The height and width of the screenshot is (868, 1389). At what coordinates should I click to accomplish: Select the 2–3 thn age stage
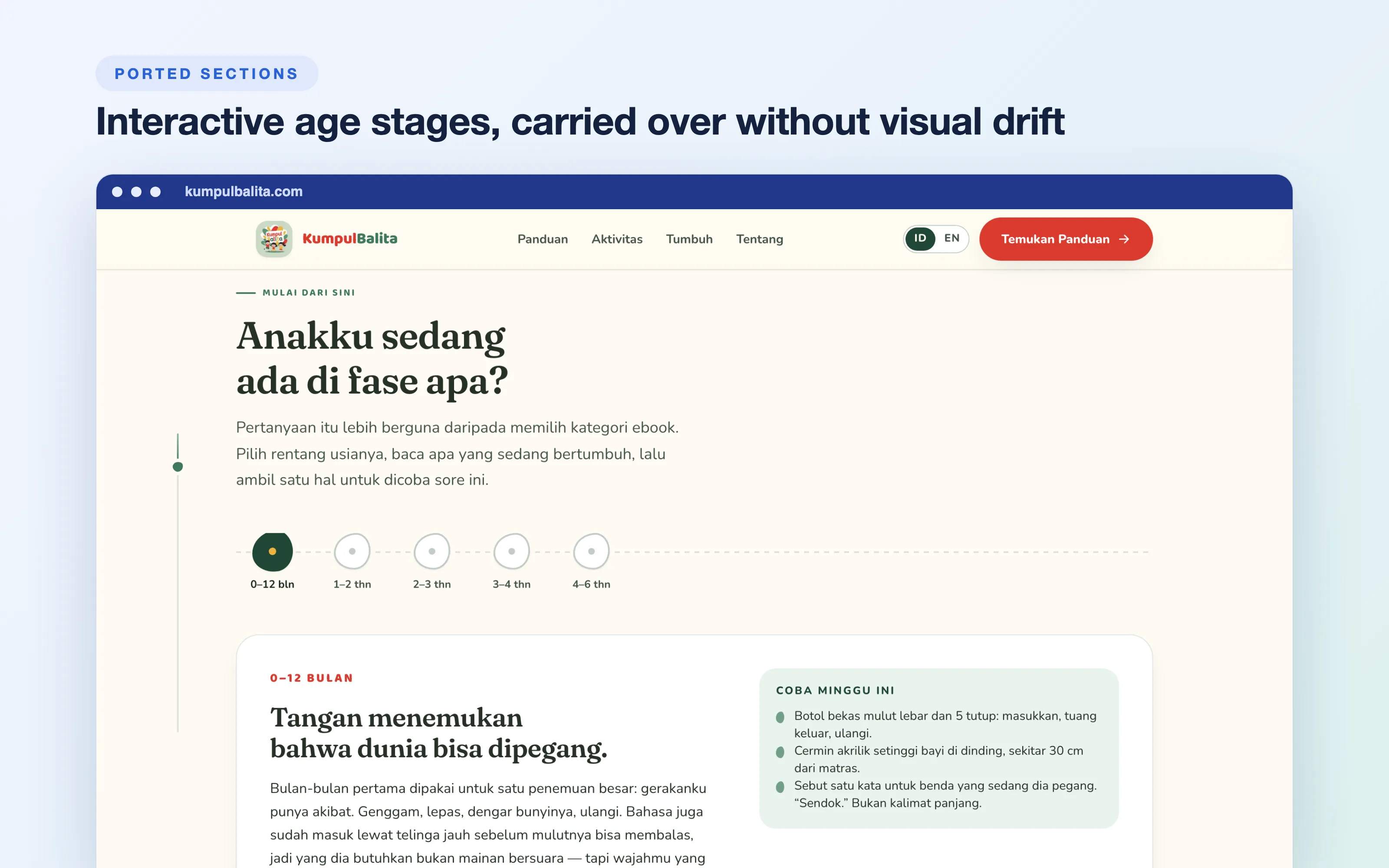[x=431, y=562]
